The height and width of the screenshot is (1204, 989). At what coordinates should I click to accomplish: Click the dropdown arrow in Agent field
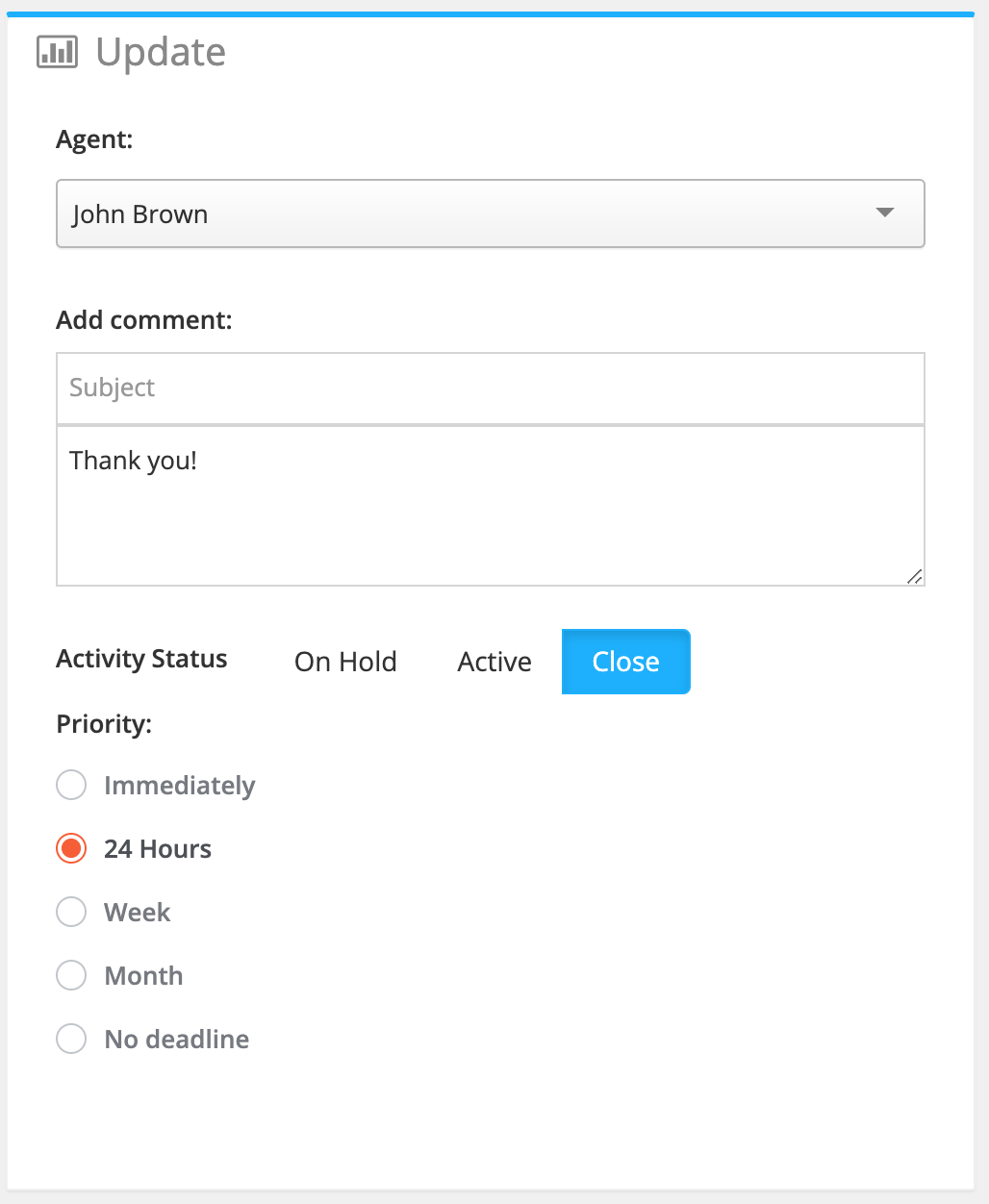885,213
